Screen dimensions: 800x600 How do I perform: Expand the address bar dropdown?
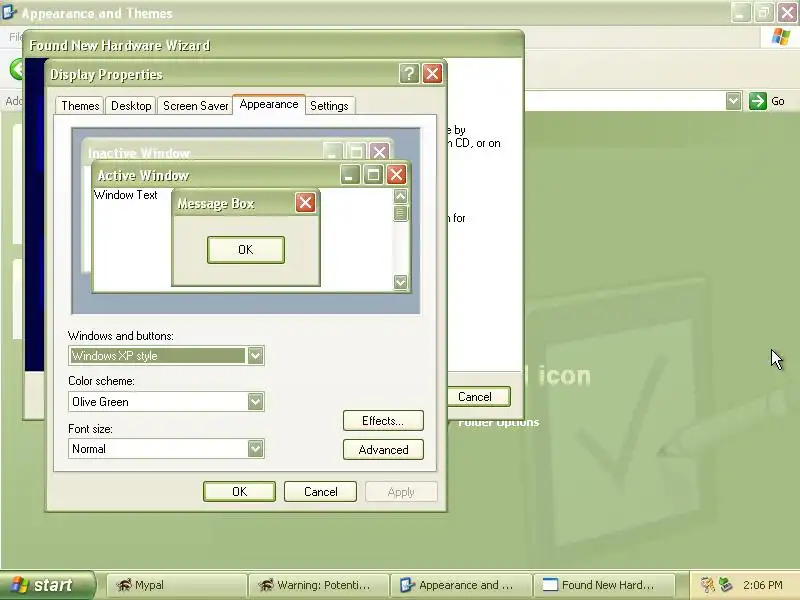coord(733,101)
